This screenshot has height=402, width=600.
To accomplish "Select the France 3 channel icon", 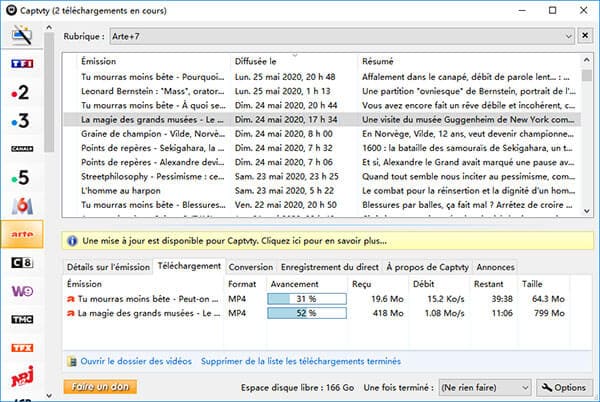I will [x=20, y=121].
